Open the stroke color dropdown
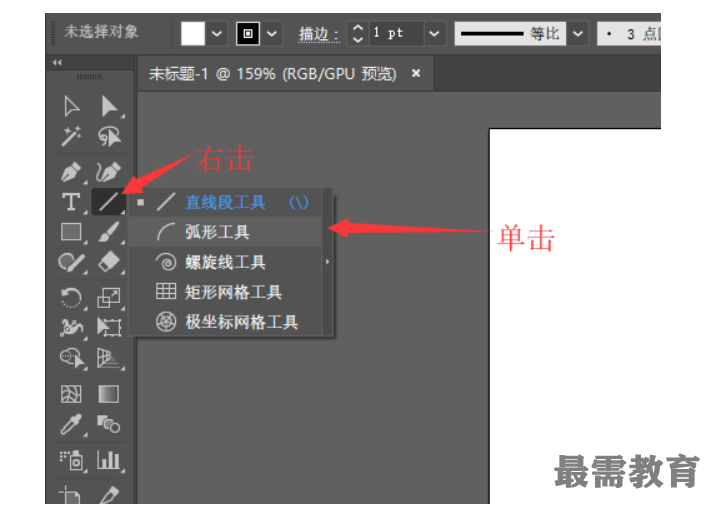Viewport: 706px width, 511px height. coord(272,33)
